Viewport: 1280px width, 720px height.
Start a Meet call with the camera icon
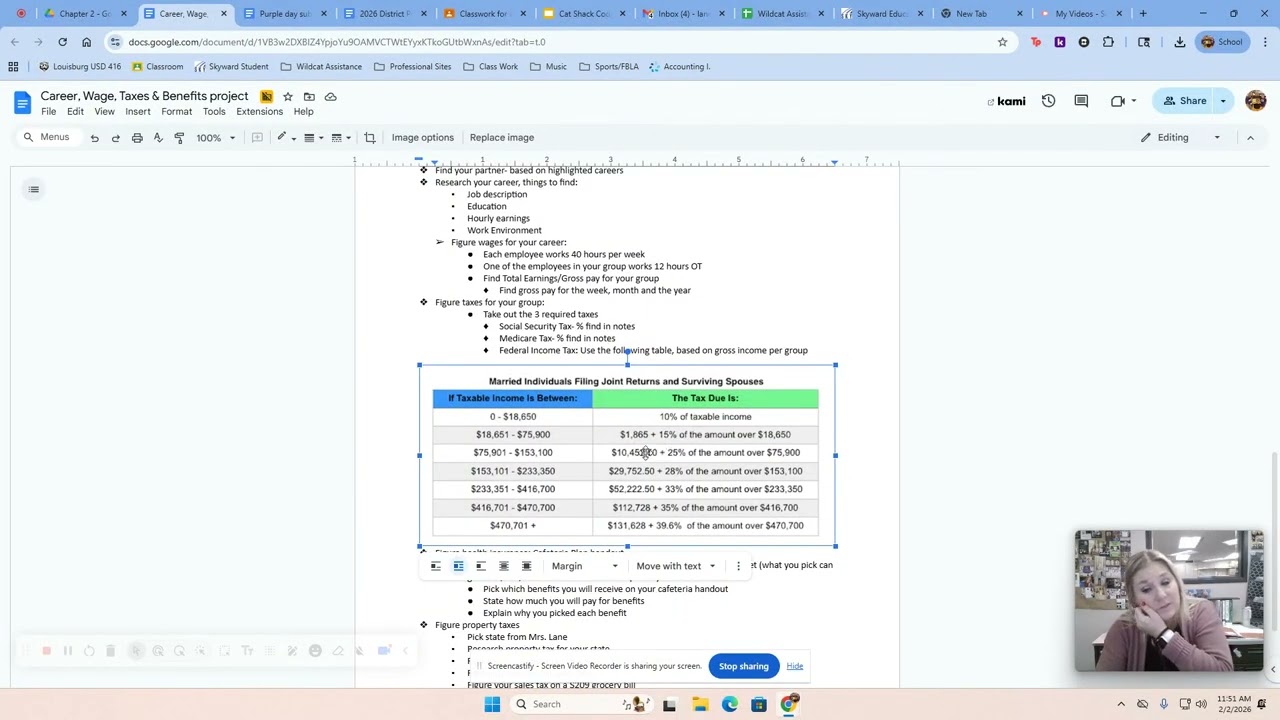(x=1118, y=101)
